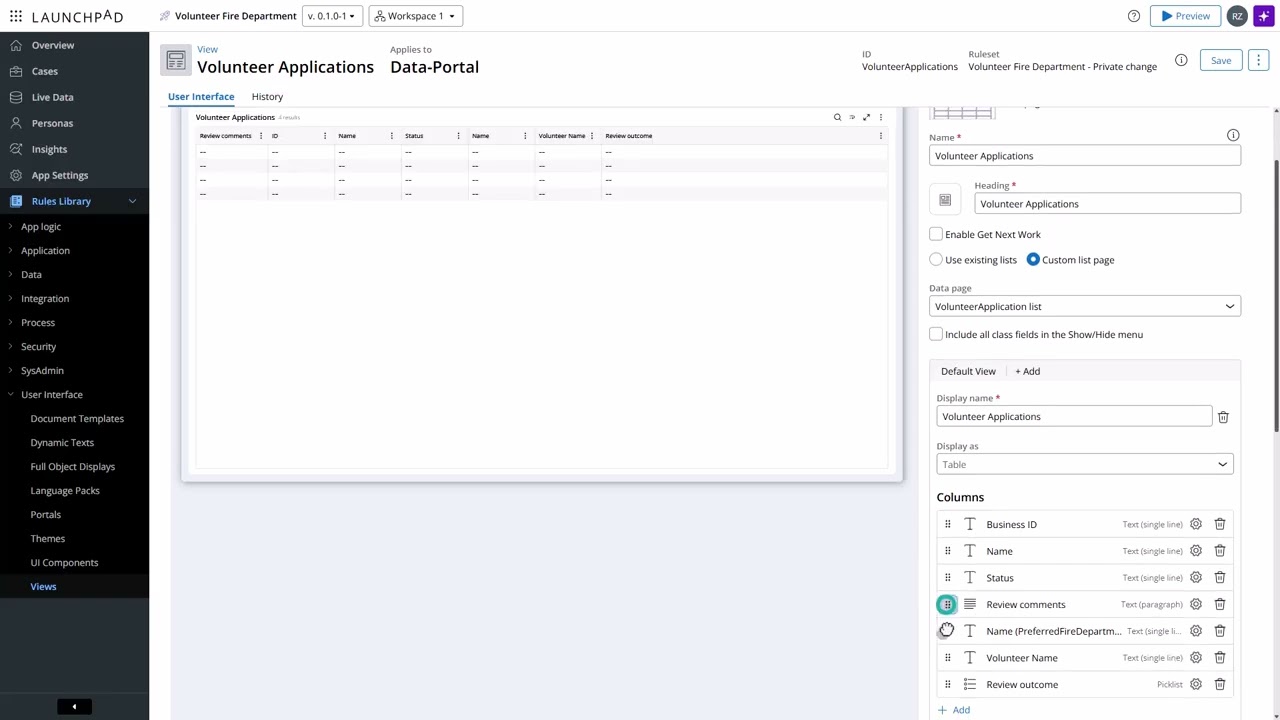
Task: Click the right panel vertical scrollbar
Action: (1276, 295)
